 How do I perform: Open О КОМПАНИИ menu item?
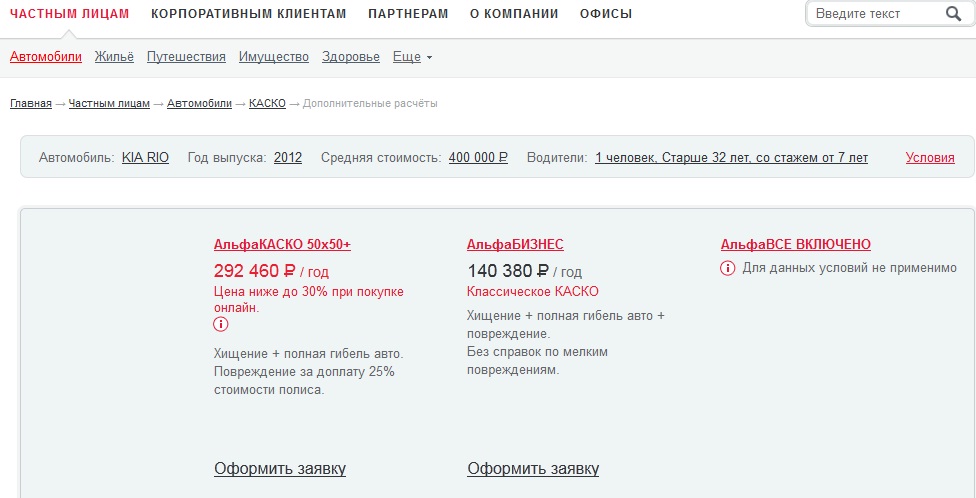(514, 14)
